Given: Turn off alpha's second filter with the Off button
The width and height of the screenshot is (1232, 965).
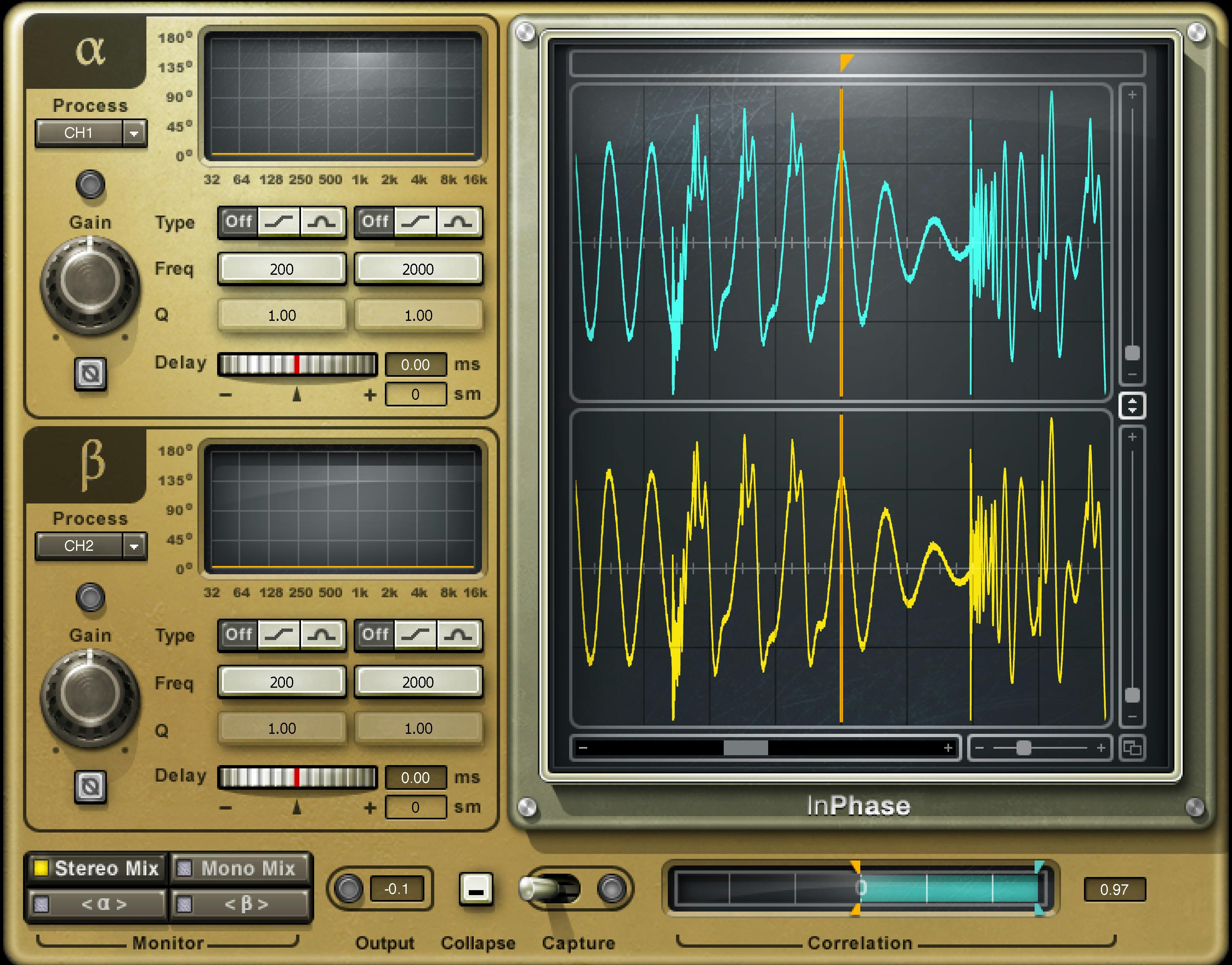Looking at the screenshot, I should [x=375, y=221].
